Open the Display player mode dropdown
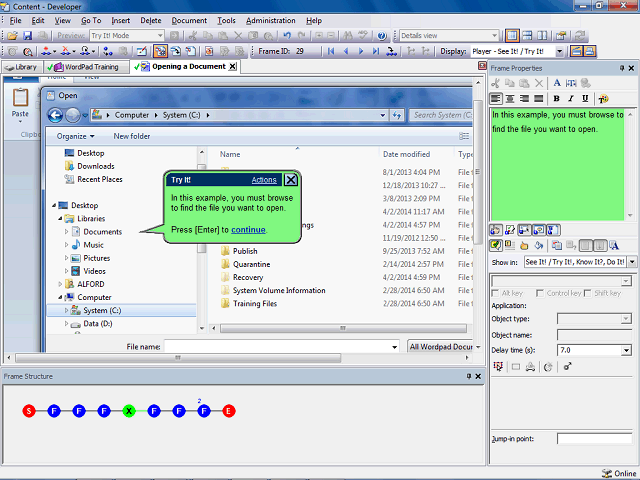The width and height of the screenshot is (640, 480). 560,51
